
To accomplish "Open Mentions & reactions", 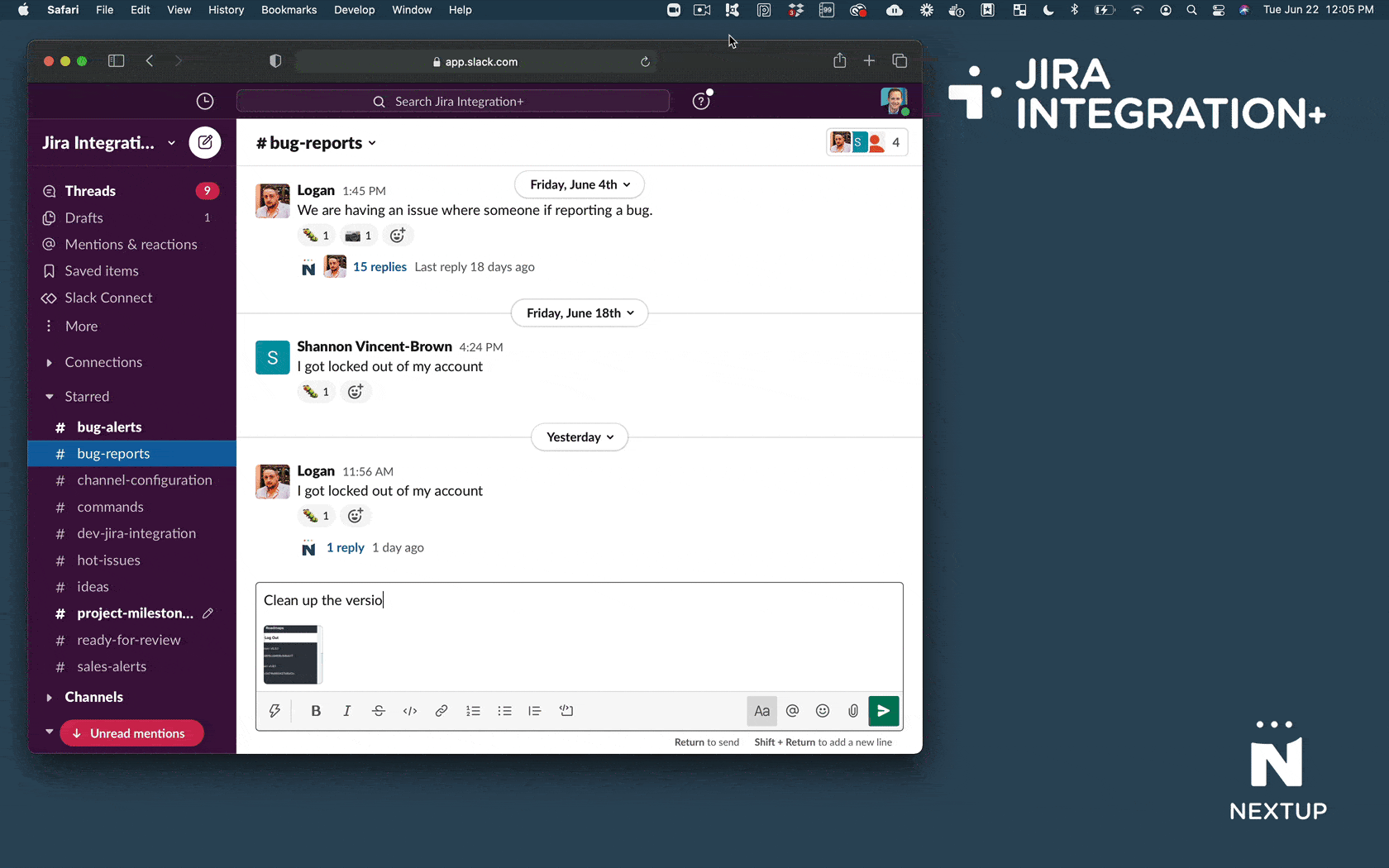I will 132,245.
